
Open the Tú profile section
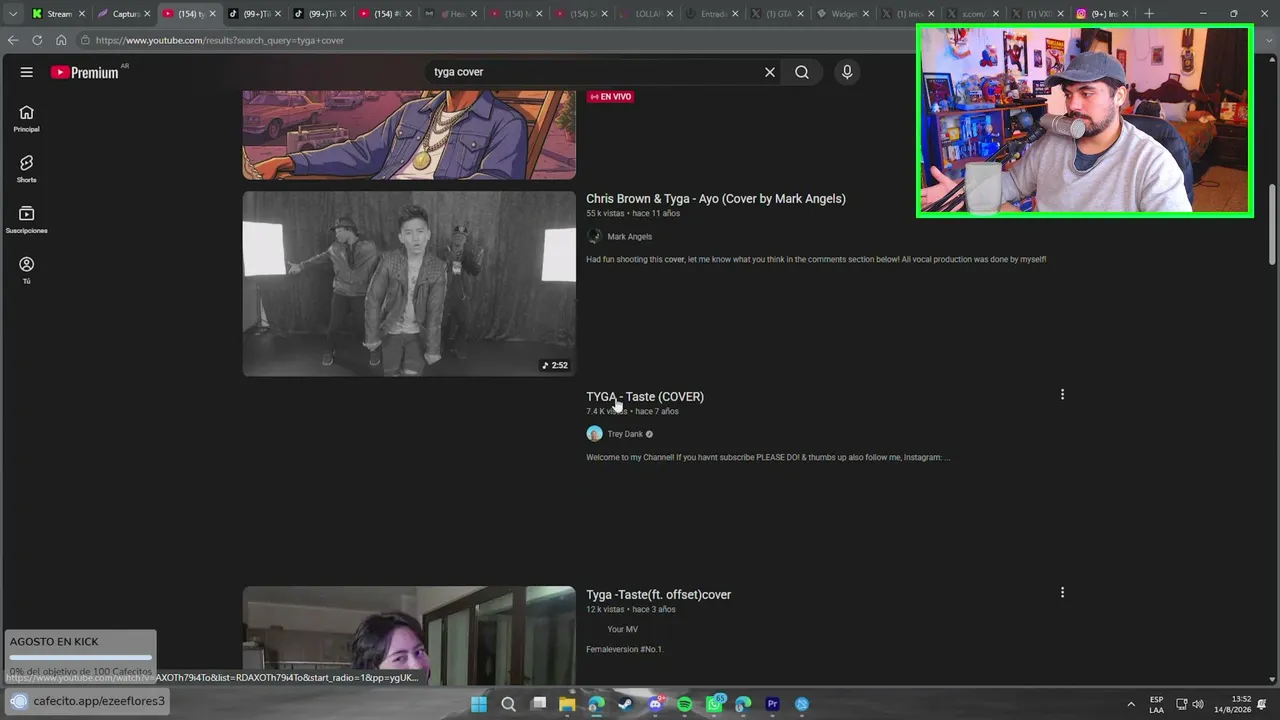coord(27,270)
